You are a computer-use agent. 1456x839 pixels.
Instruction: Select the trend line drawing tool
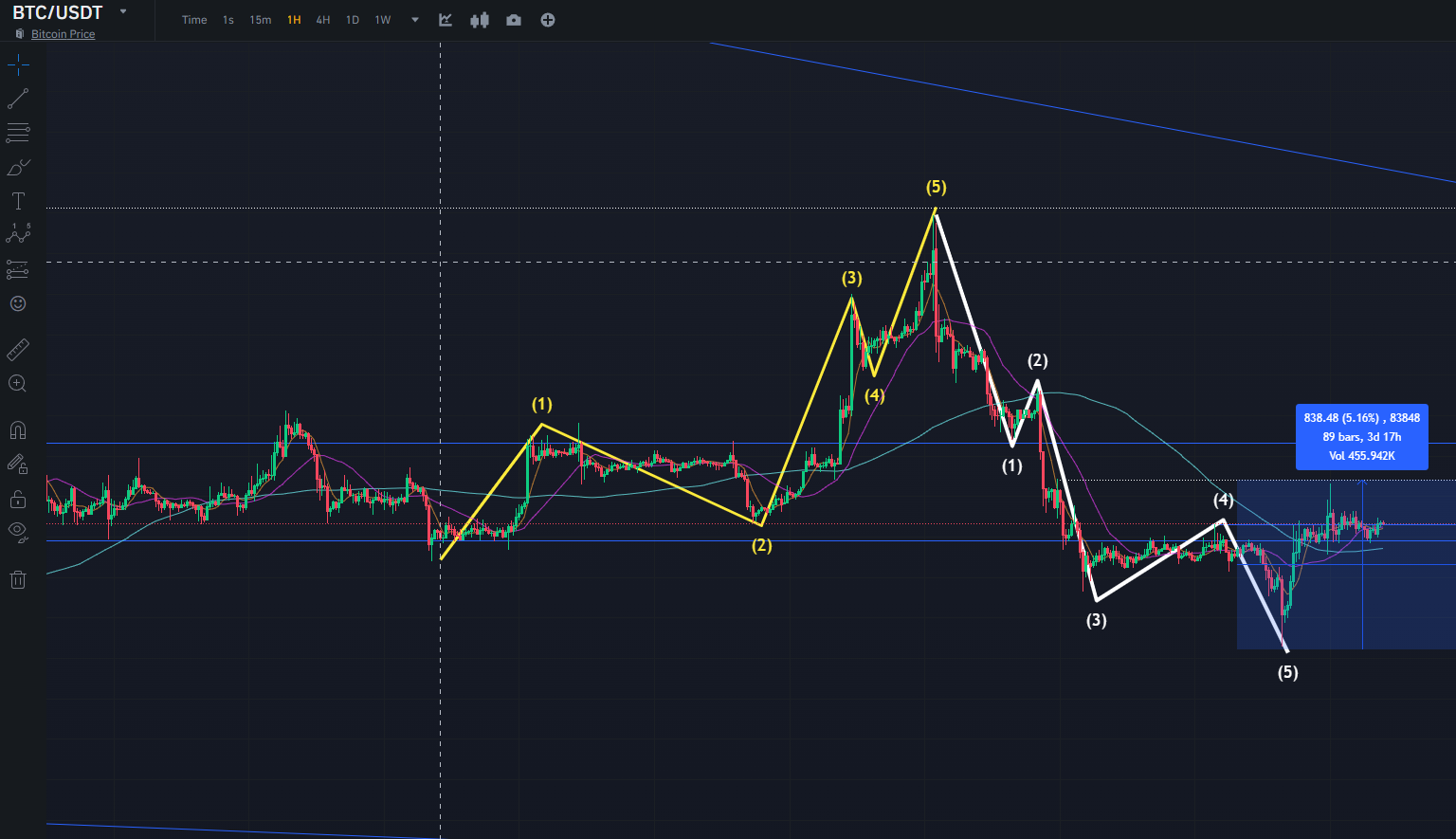18,99
